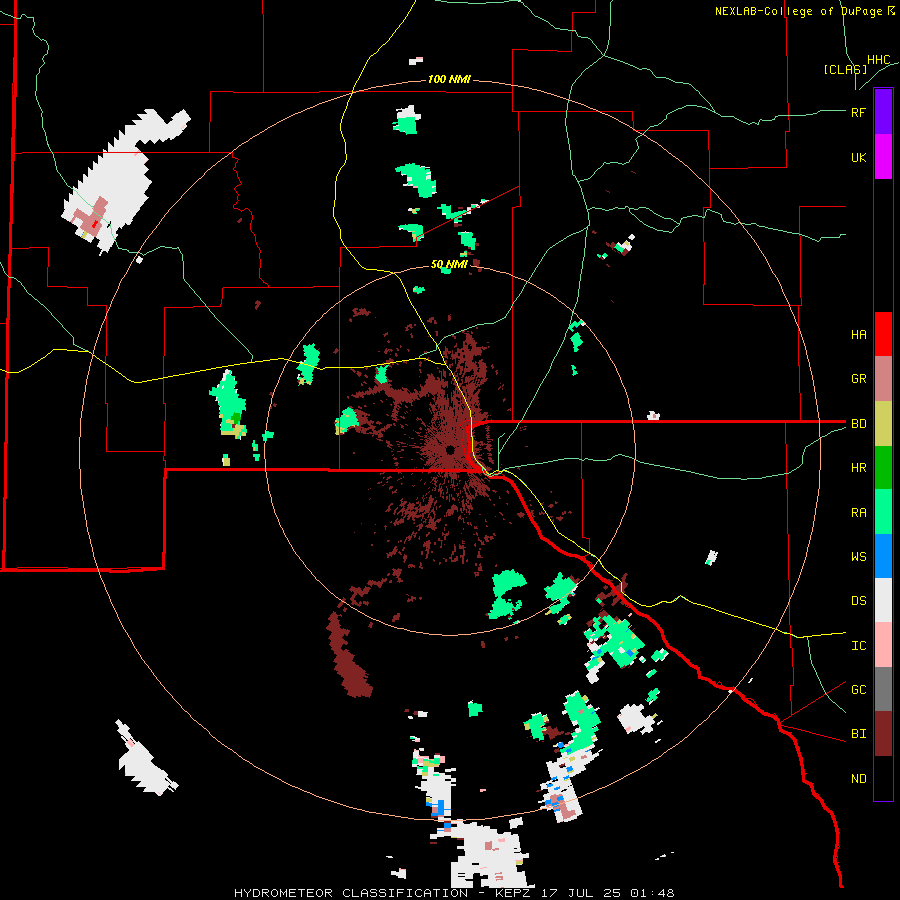Click the RF purple legend swatch
This screenshot has width=900, height=900.
[x=883, y=112]
